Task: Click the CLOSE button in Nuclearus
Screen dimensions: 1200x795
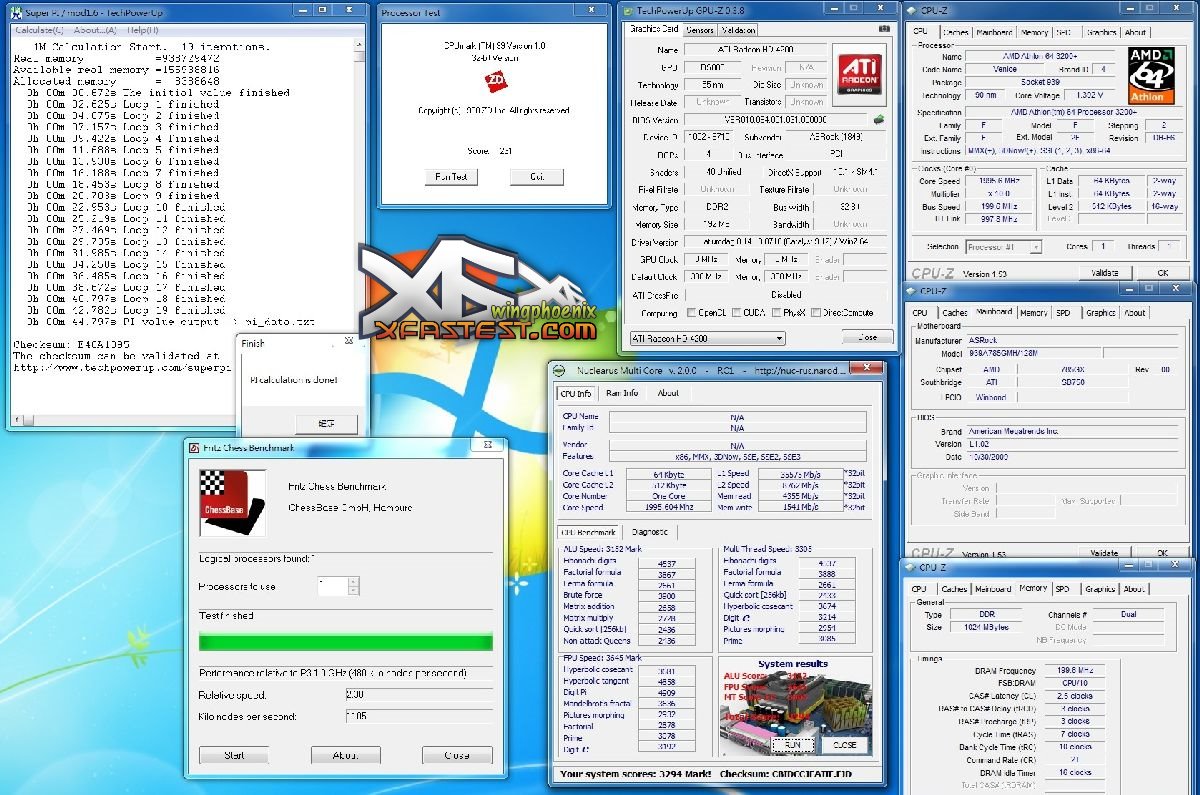Action: pyautogui.click(x=844, y=744)
